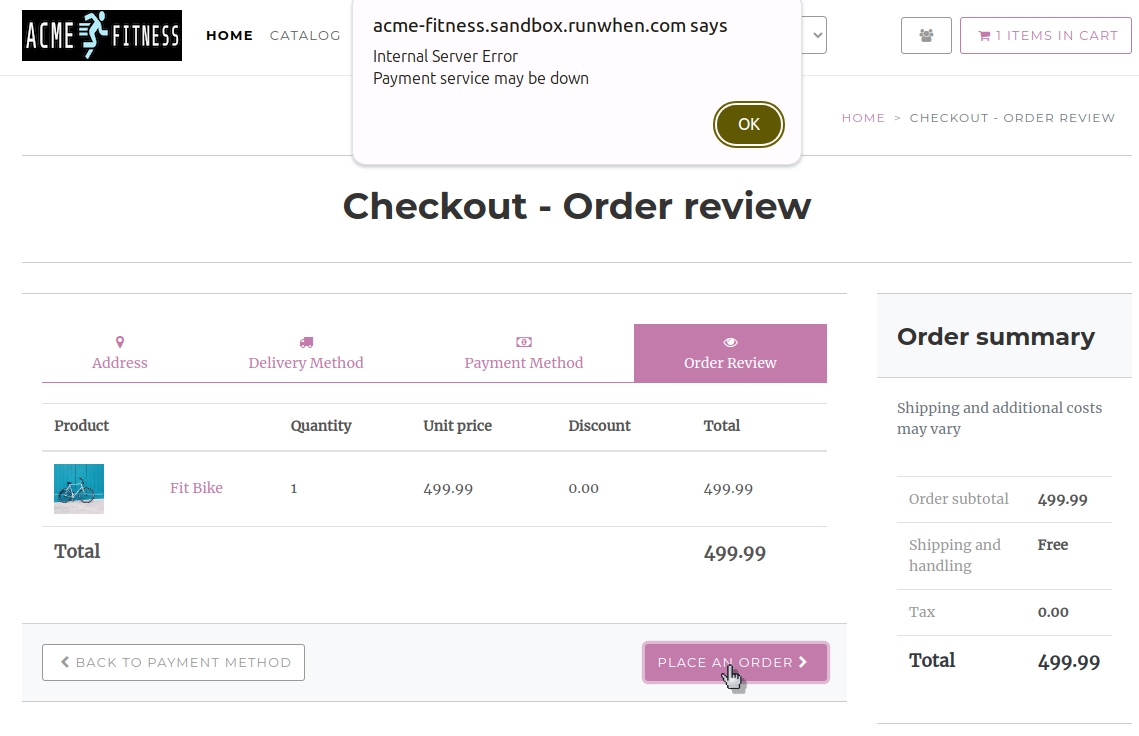Screen dimensions: 1139x736
Task: Click the Address map marker icon
Action: point(120,342)
